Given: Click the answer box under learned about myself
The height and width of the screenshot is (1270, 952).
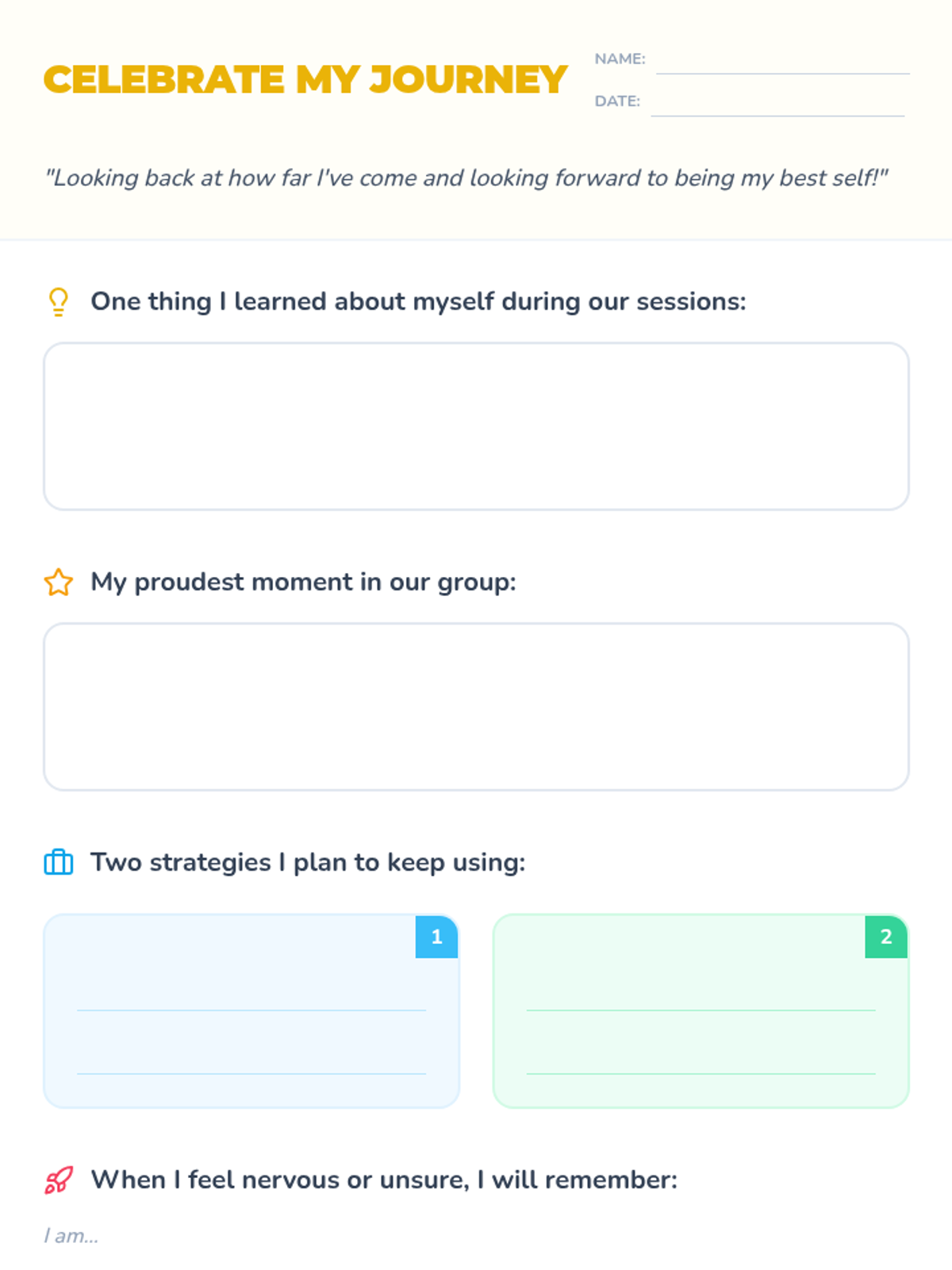Looking at the screenshot, I should point(476,426).
